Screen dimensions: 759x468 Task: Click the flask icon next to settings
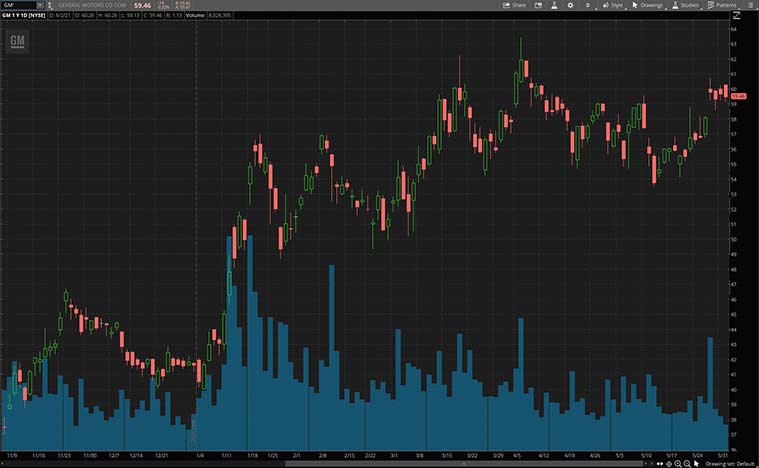[554, 5]
